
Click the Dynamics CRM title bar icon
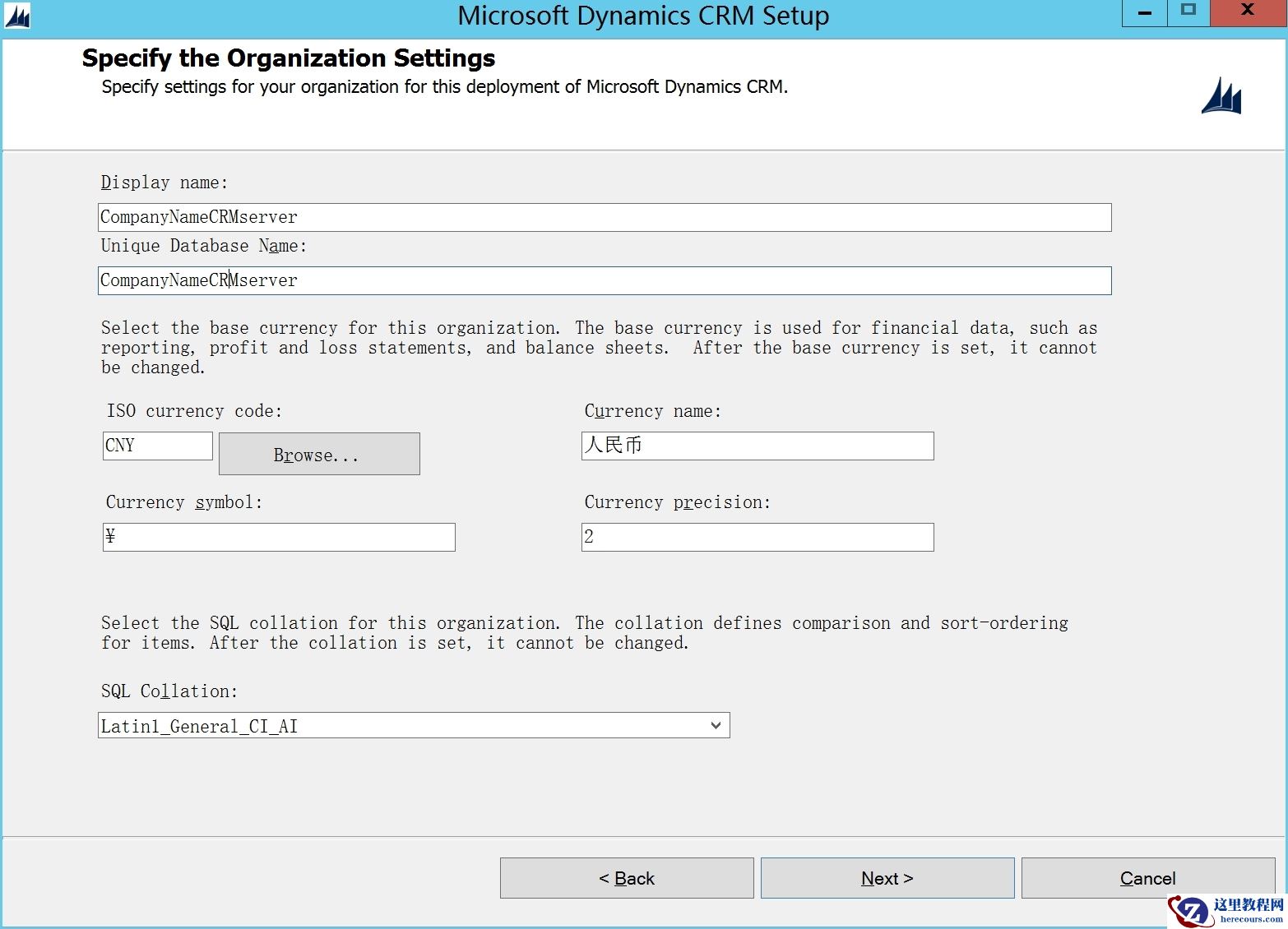[x=17, y=16]
